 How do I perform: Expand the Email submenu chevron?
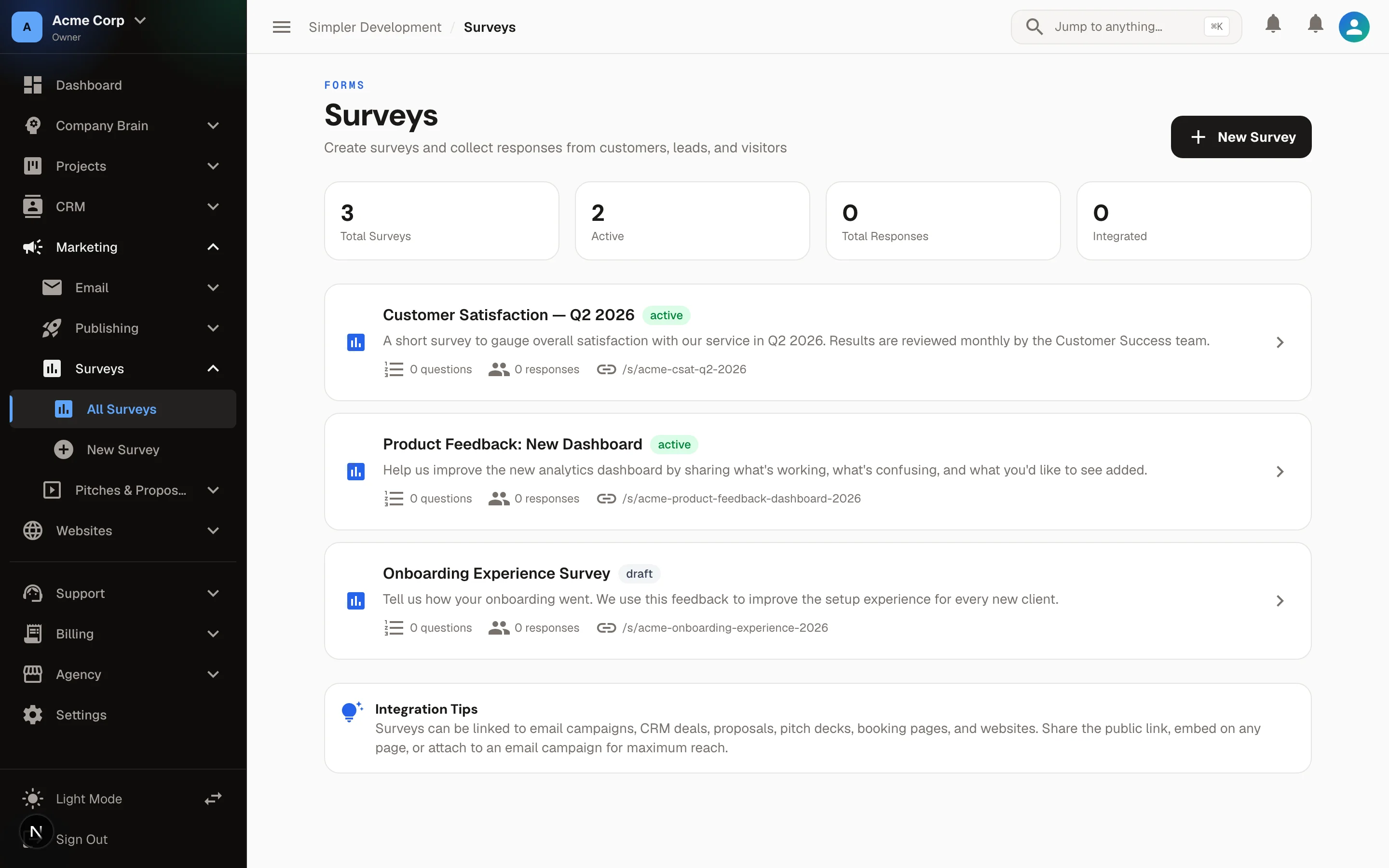[x=213, y=287]
